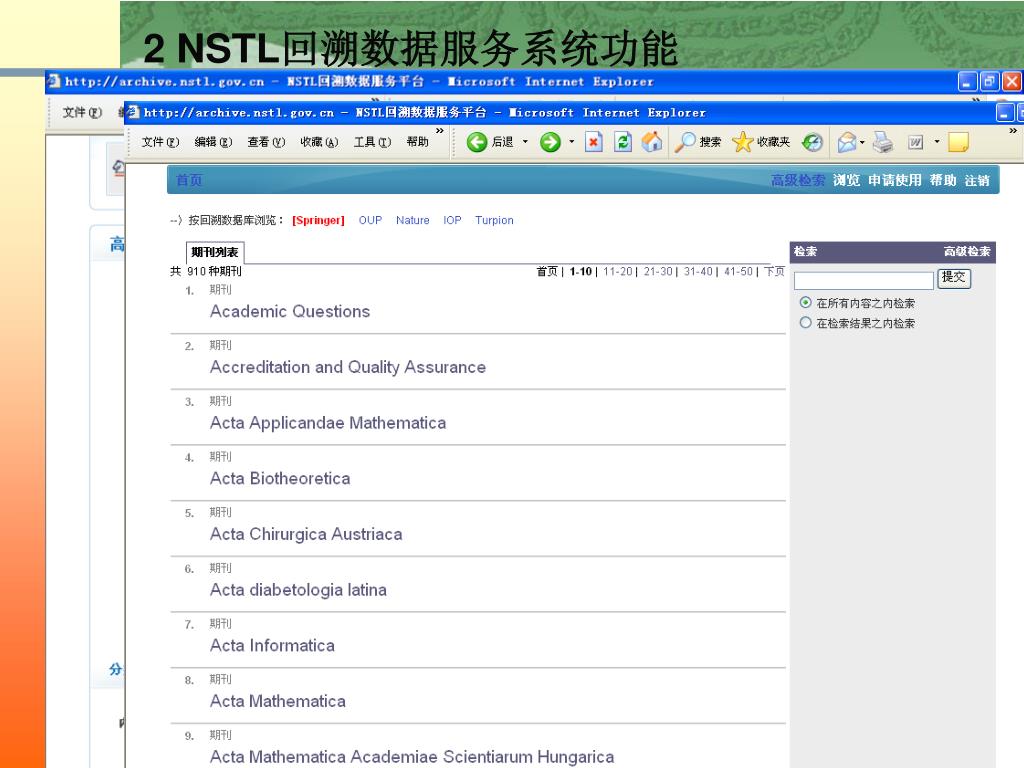This screenshot has height=768, width=1024.
Task: Open journal Acta diabetologia latina
Action: [x=298, y=590]
